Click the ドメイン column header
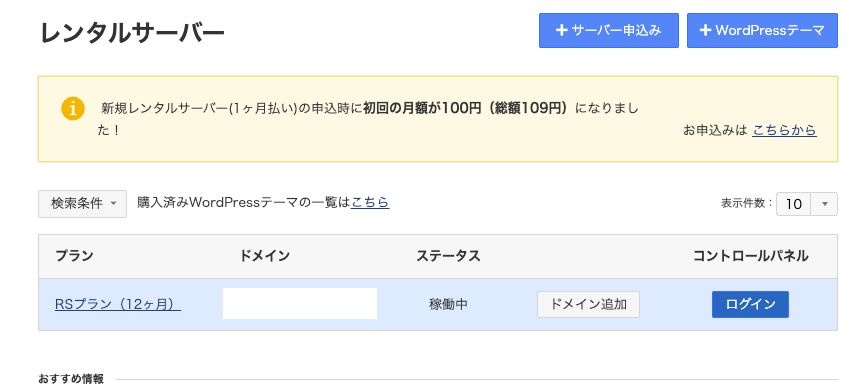This screenshot has height=387, width=849. pyautogui.click(x=264, y=256)
